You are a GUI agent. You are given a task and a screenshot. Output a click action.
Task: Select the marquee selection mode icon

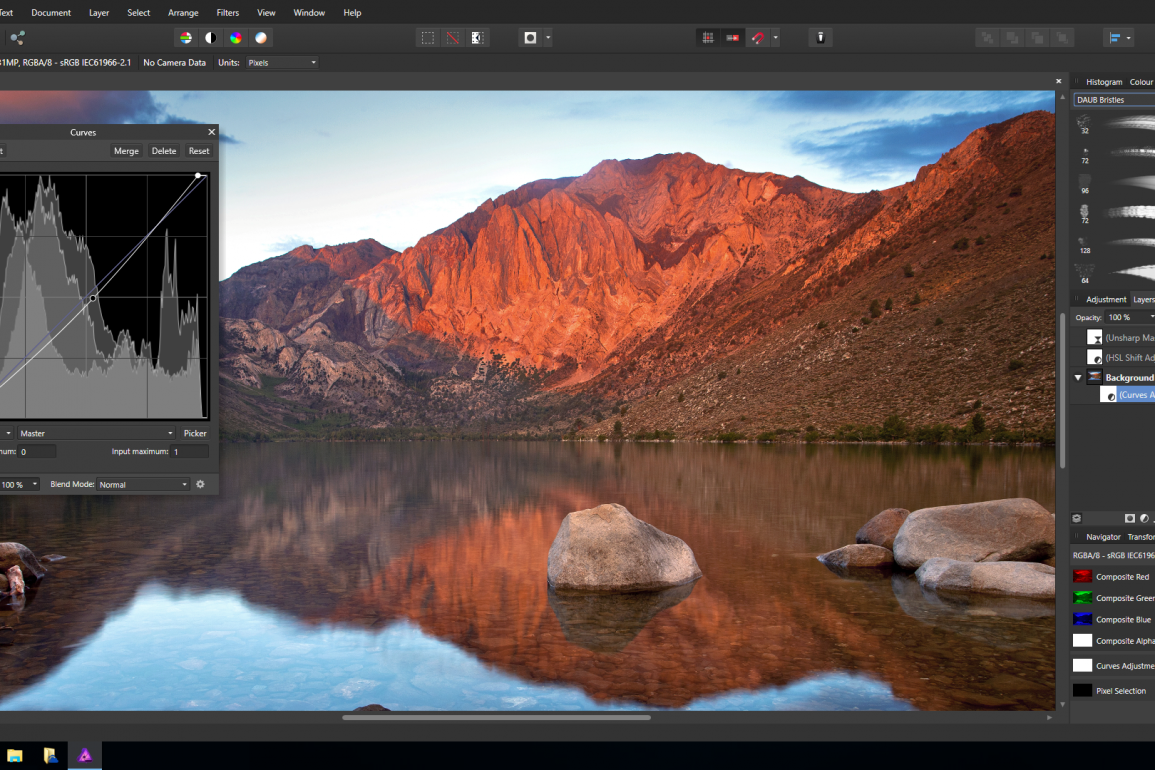[427, 37]
